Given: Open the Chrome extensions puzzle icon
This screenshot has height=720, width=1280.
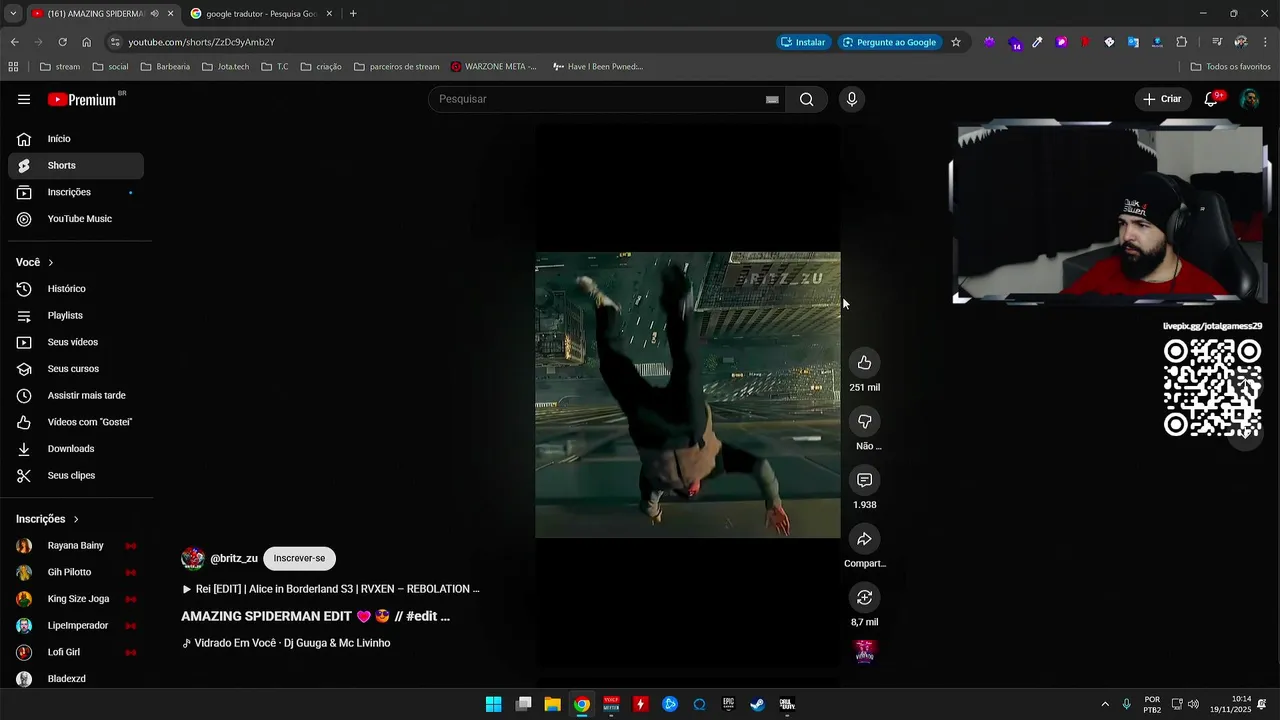Looking at the screenshot, I should pos(1182,42).
